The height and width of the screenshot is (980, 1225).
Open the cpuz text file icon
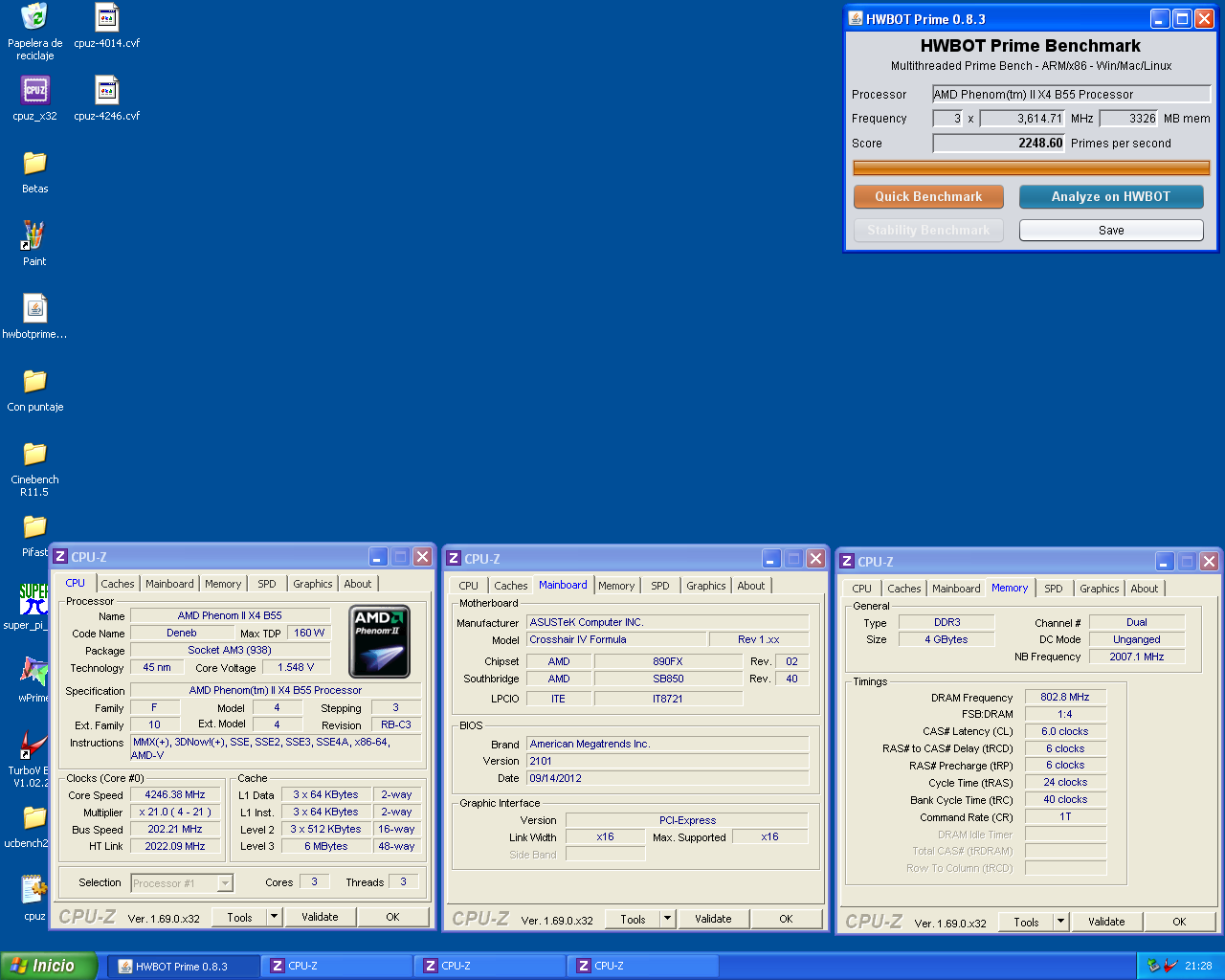33,890
